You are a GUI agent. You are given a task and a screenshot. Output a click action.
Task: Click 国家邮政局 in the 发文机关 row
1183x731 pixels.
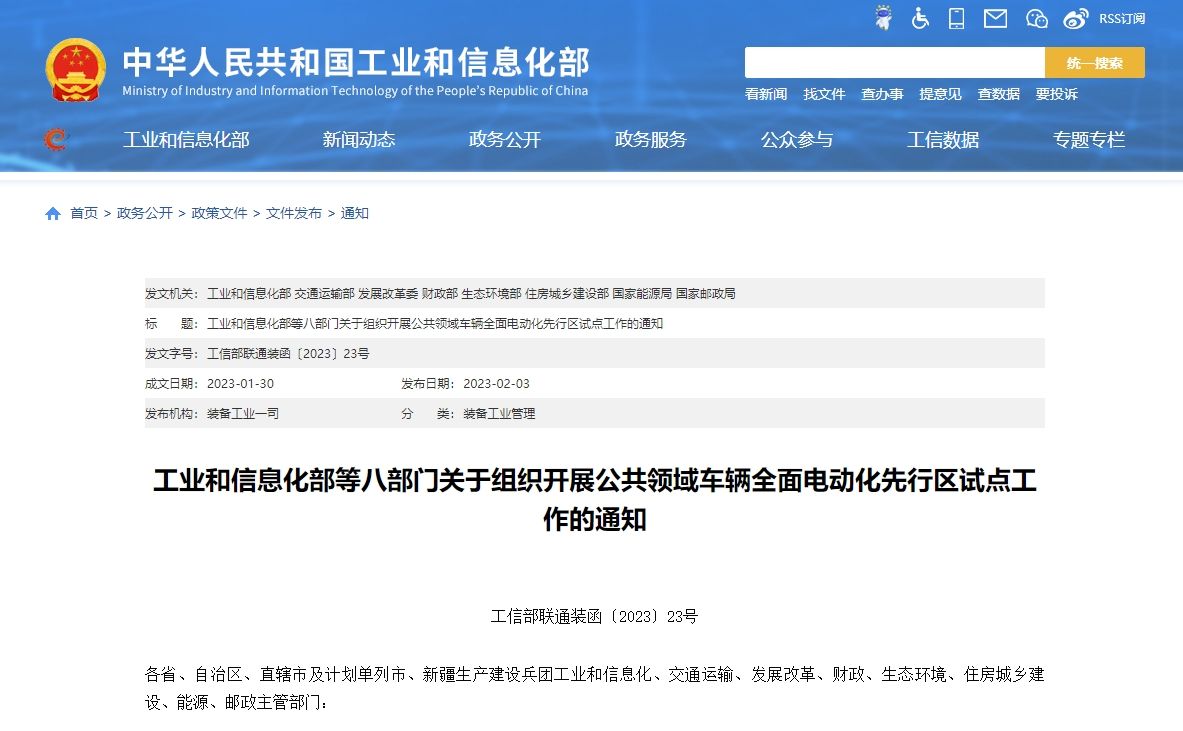[705, 293]
